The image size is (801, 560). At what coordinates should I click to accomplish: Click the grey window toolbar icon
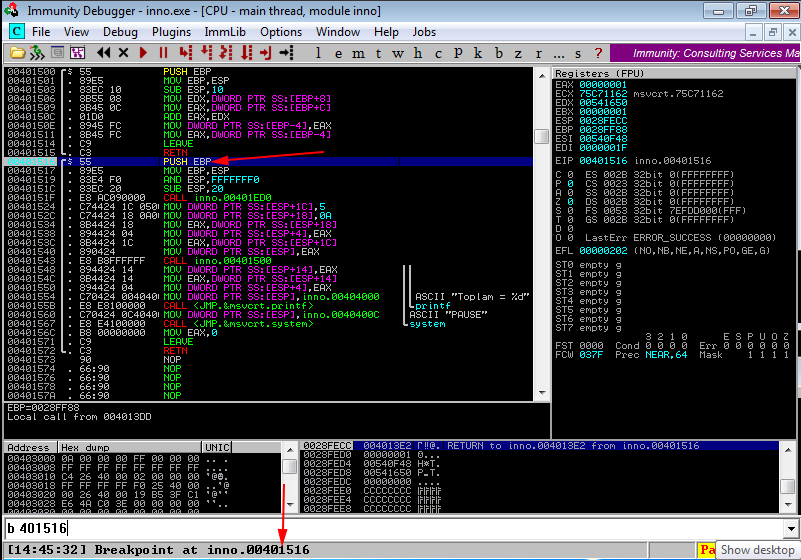click(58, 52)
